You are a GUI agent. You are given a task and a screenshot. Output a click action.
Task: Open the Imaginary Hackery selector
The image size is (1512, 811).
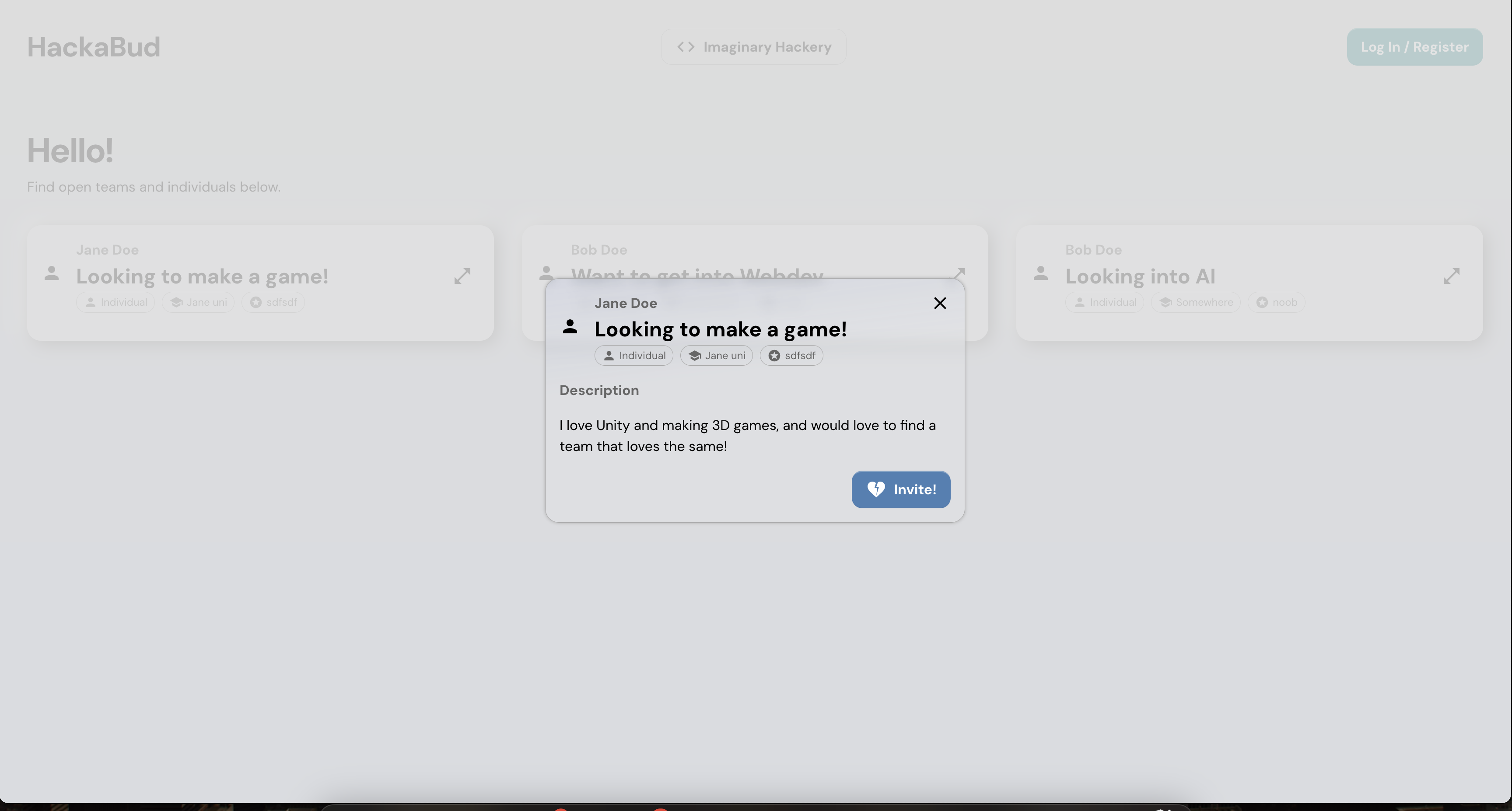(753, 47)
